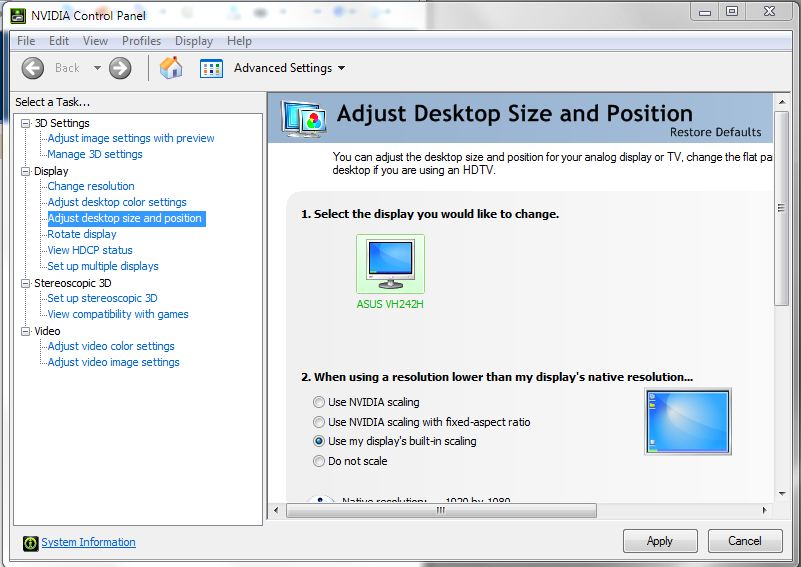Viewport: 801px width, 567px height.
Task: Collapse the 3D Settings tree node
Action: pos(26,123)
